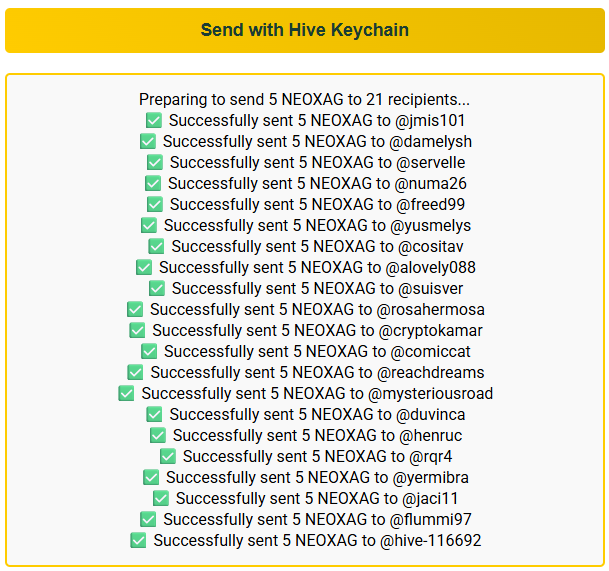609x571 pixels.
Task: Click green checkmark icon for @alovely088
Action: [x=144, y=267]
